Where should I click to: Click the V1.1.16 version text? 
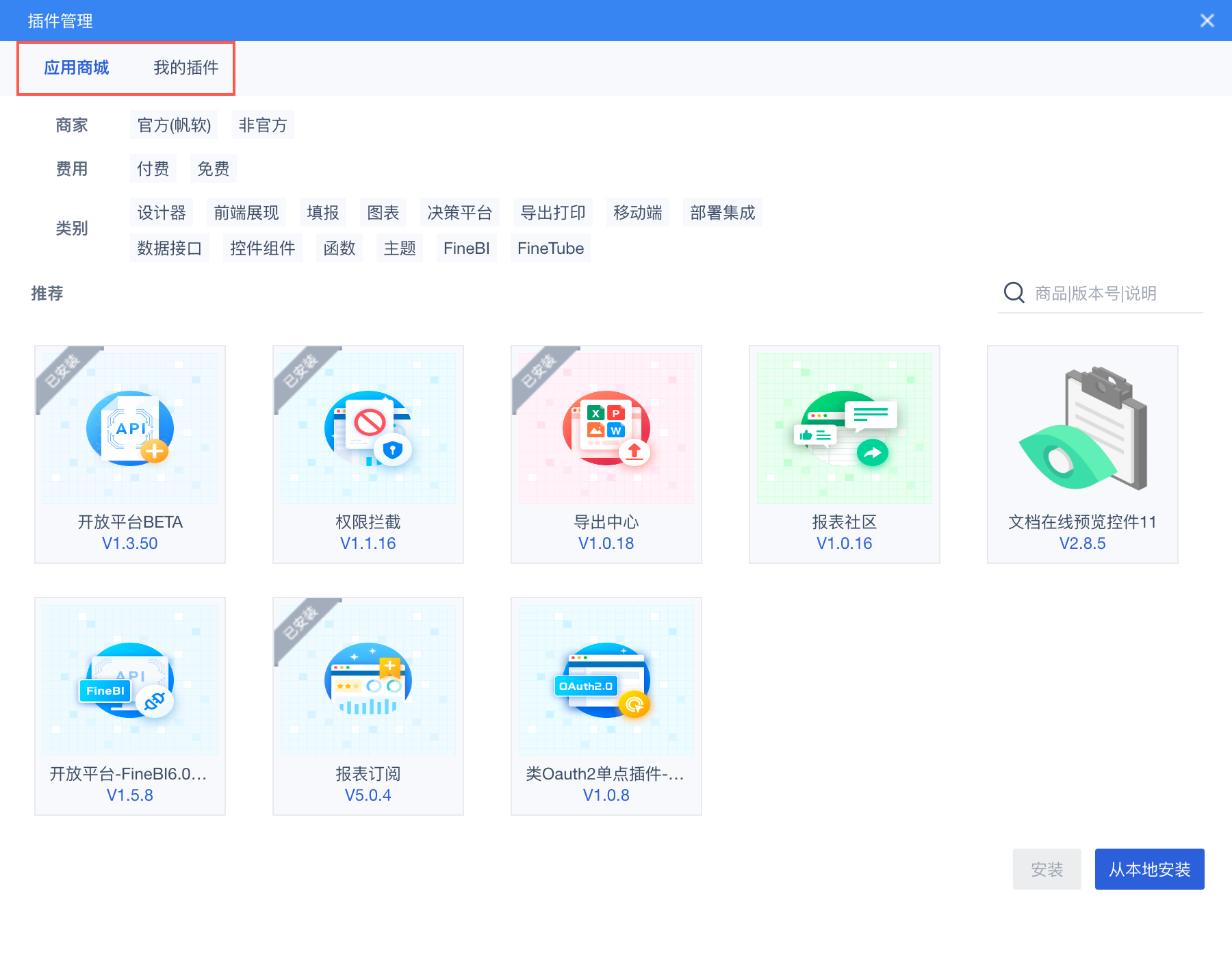[x=368, y=543]
